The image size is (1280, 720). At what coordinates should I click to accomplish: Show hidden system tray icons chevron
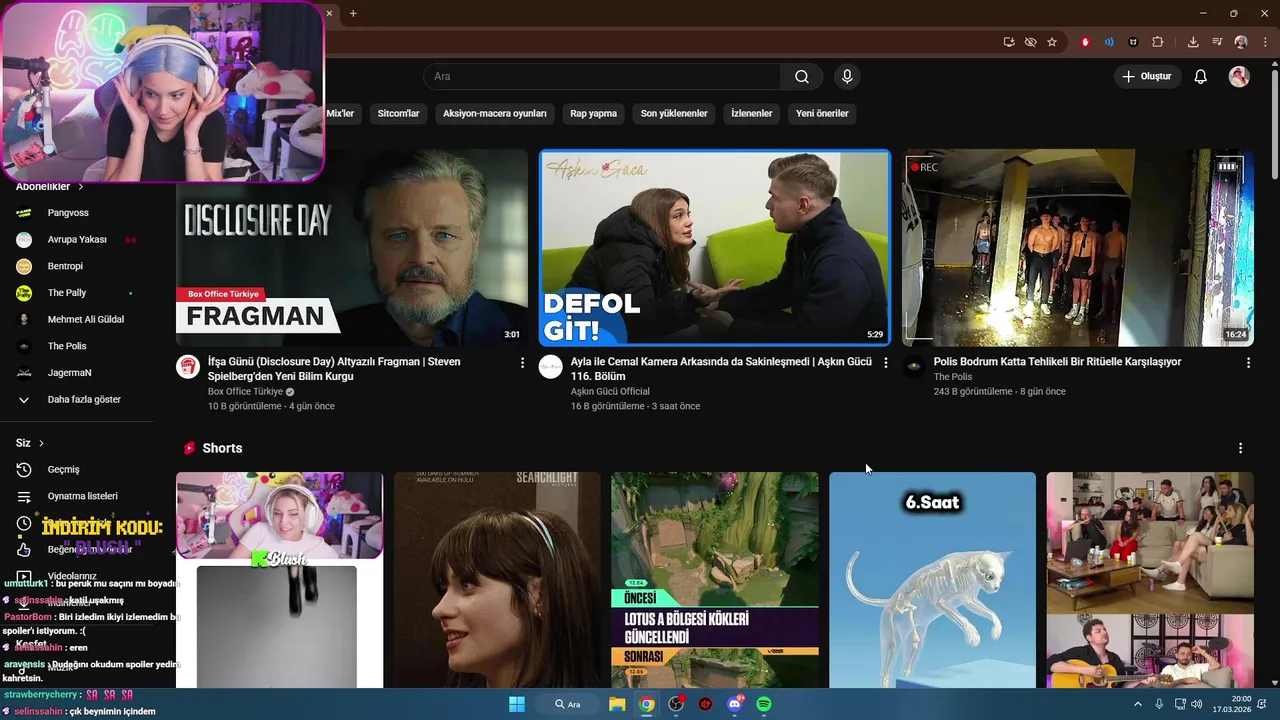click(x=1138, y=704)
